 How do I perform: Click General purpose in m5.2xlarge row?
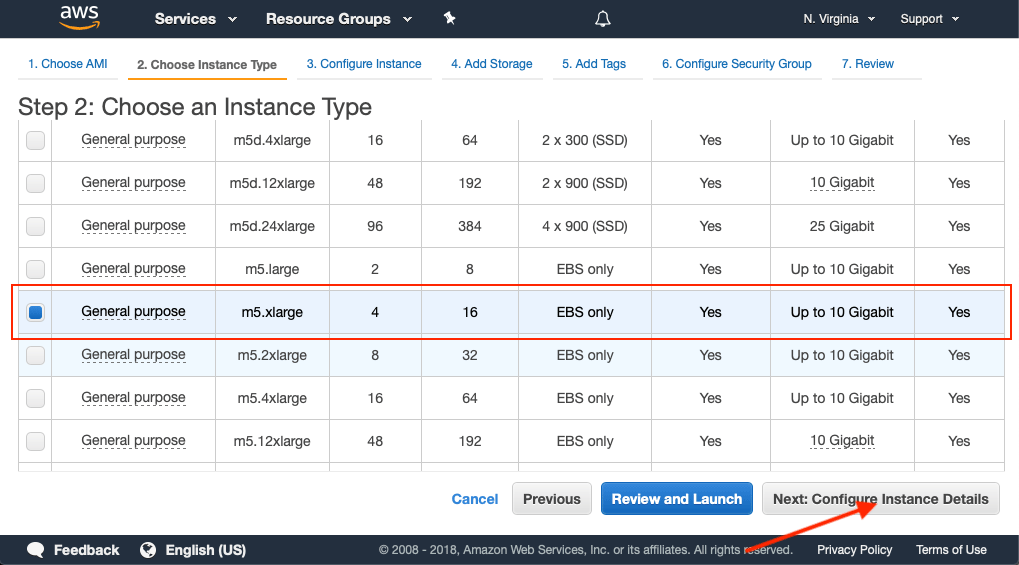coord(133,355)
